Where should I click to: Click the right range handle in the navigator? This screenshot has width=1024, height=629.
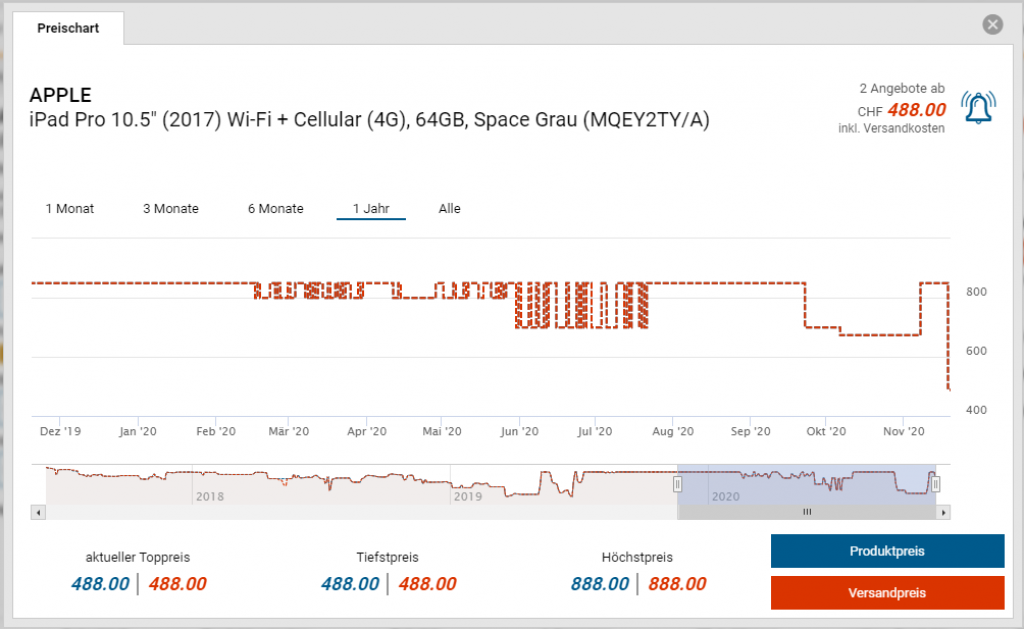click(x=935, y=484)
